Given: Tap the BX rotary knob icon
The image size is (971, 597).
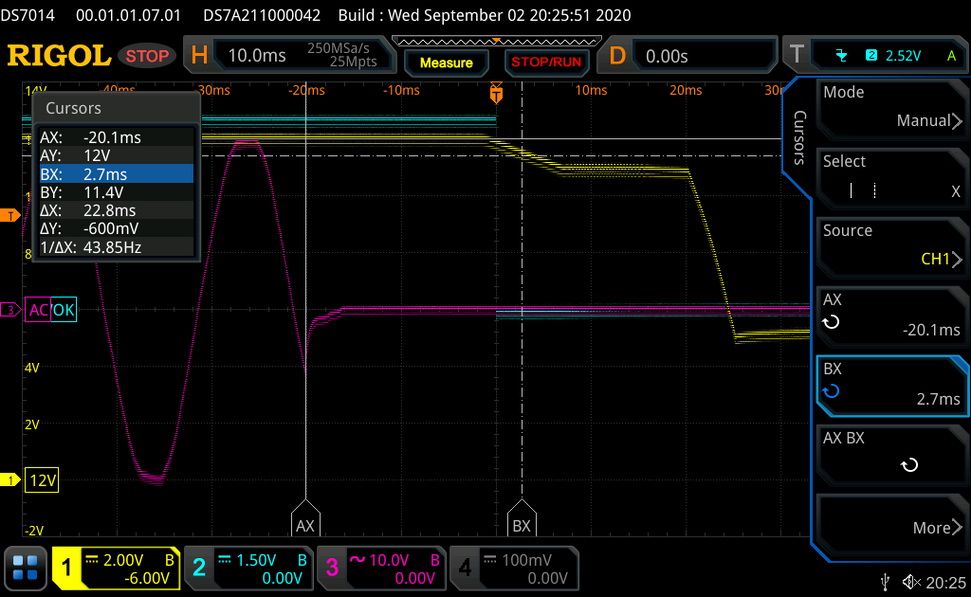Looking at the screenshot, I should (831, 391).
